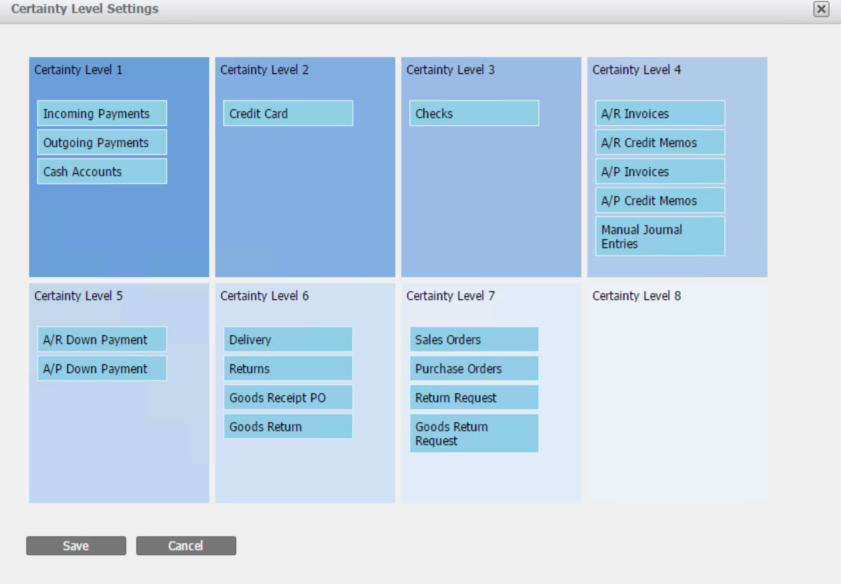Click the Delivery item in Level 6
This screenshot has height=584, width=841.
pyautogui.click(x=288, y=340)
